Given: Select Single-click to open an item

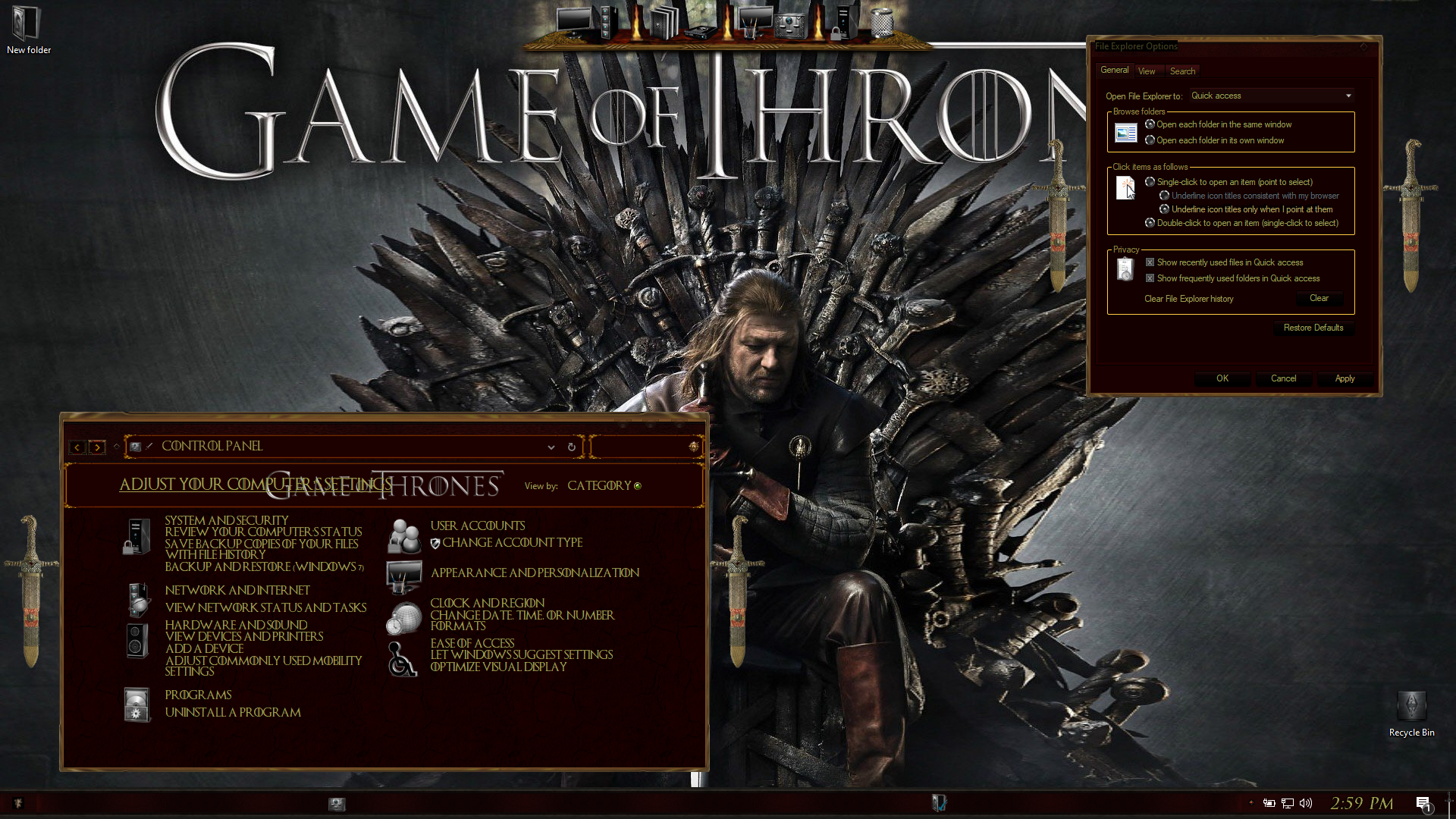Looking at the screenshot, I should pyautogui.click(x=1150, y=182).
